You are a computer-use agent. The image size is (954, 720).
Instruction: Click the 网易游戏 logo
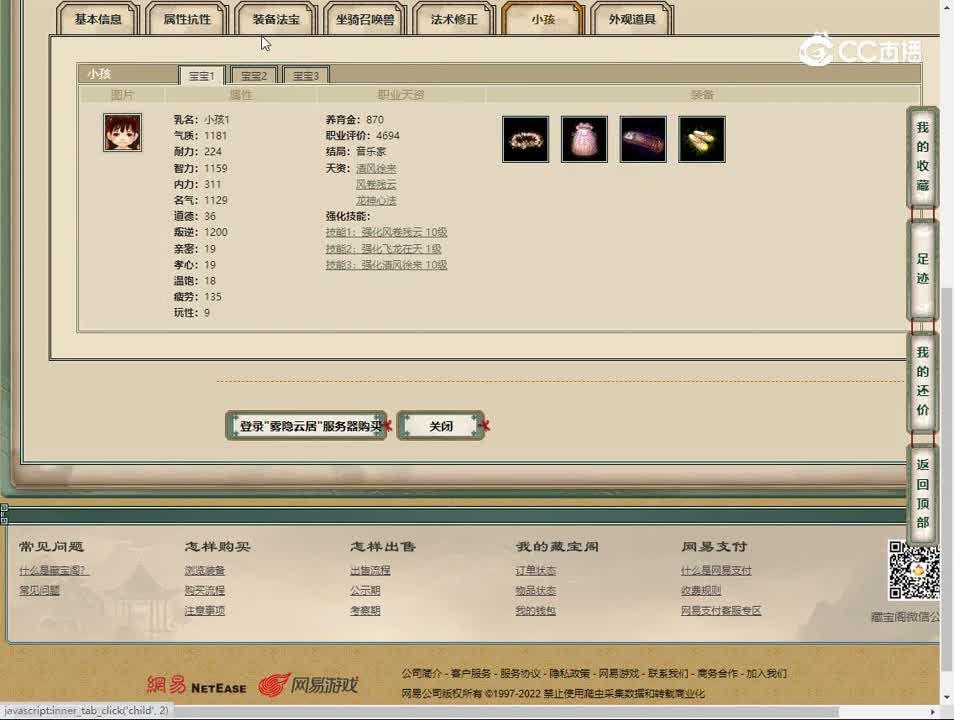click(x=308, y=685)
